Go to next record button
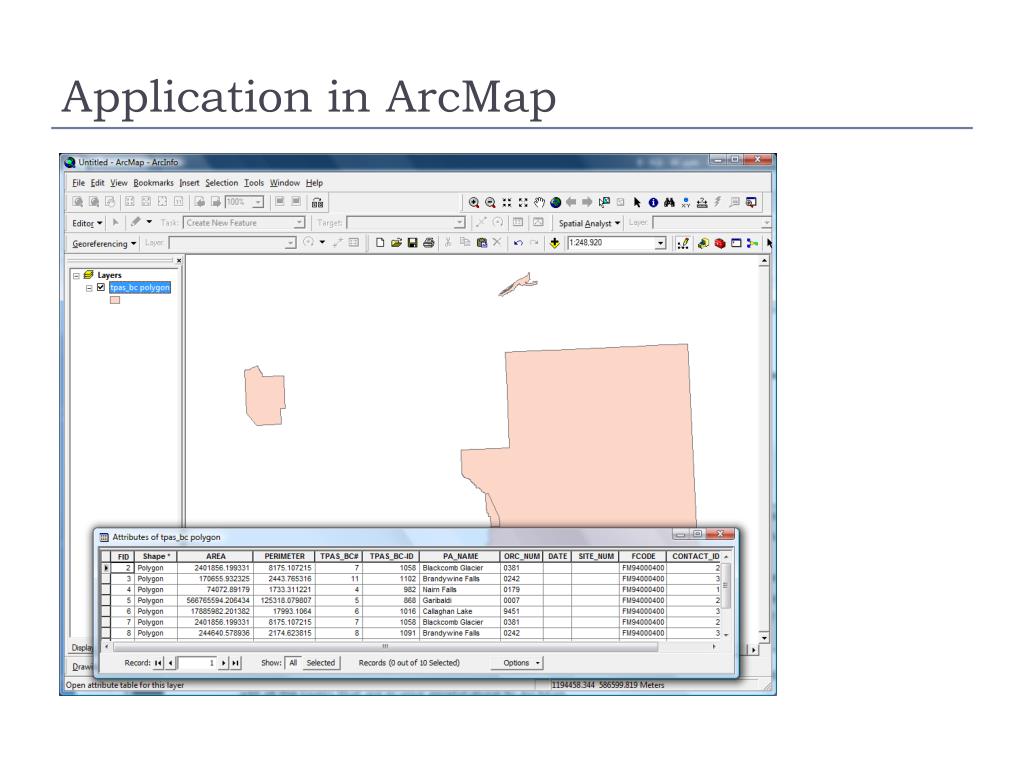1024x768 pixels. (223, 663)
